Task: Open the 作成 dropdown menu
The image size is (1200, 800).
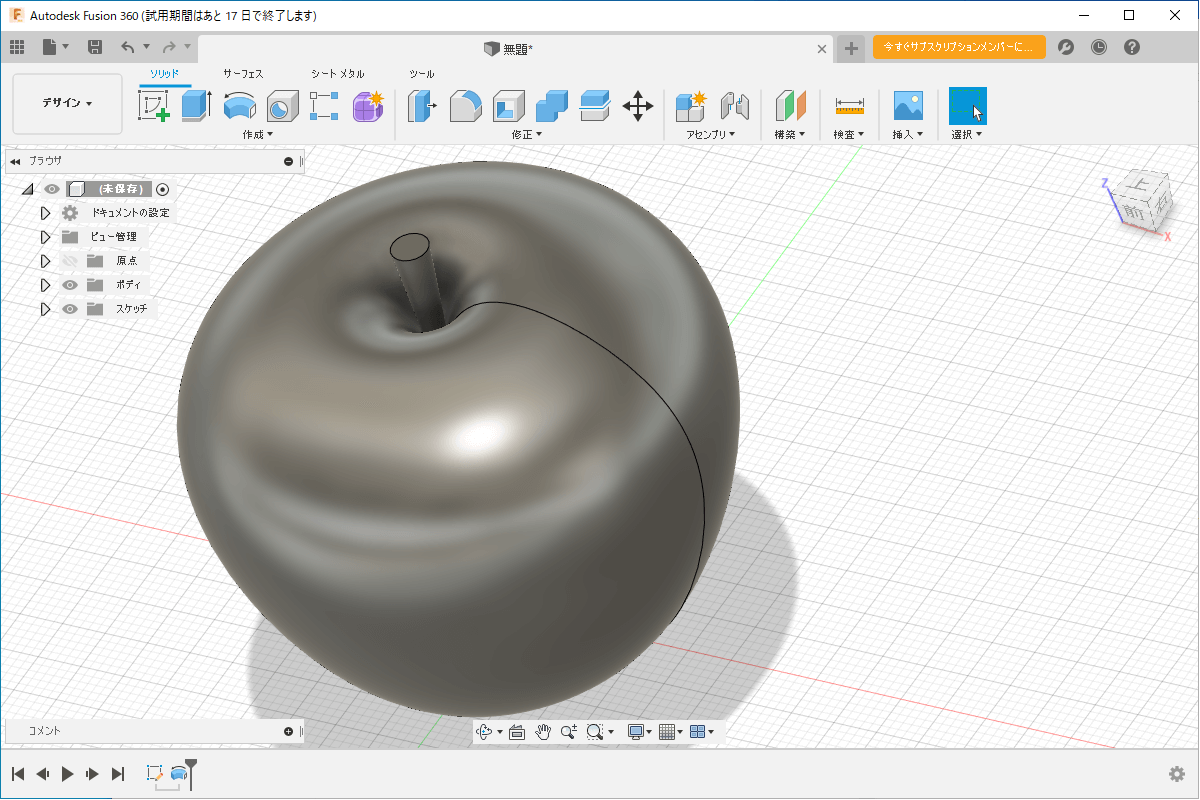Action: 257,134
